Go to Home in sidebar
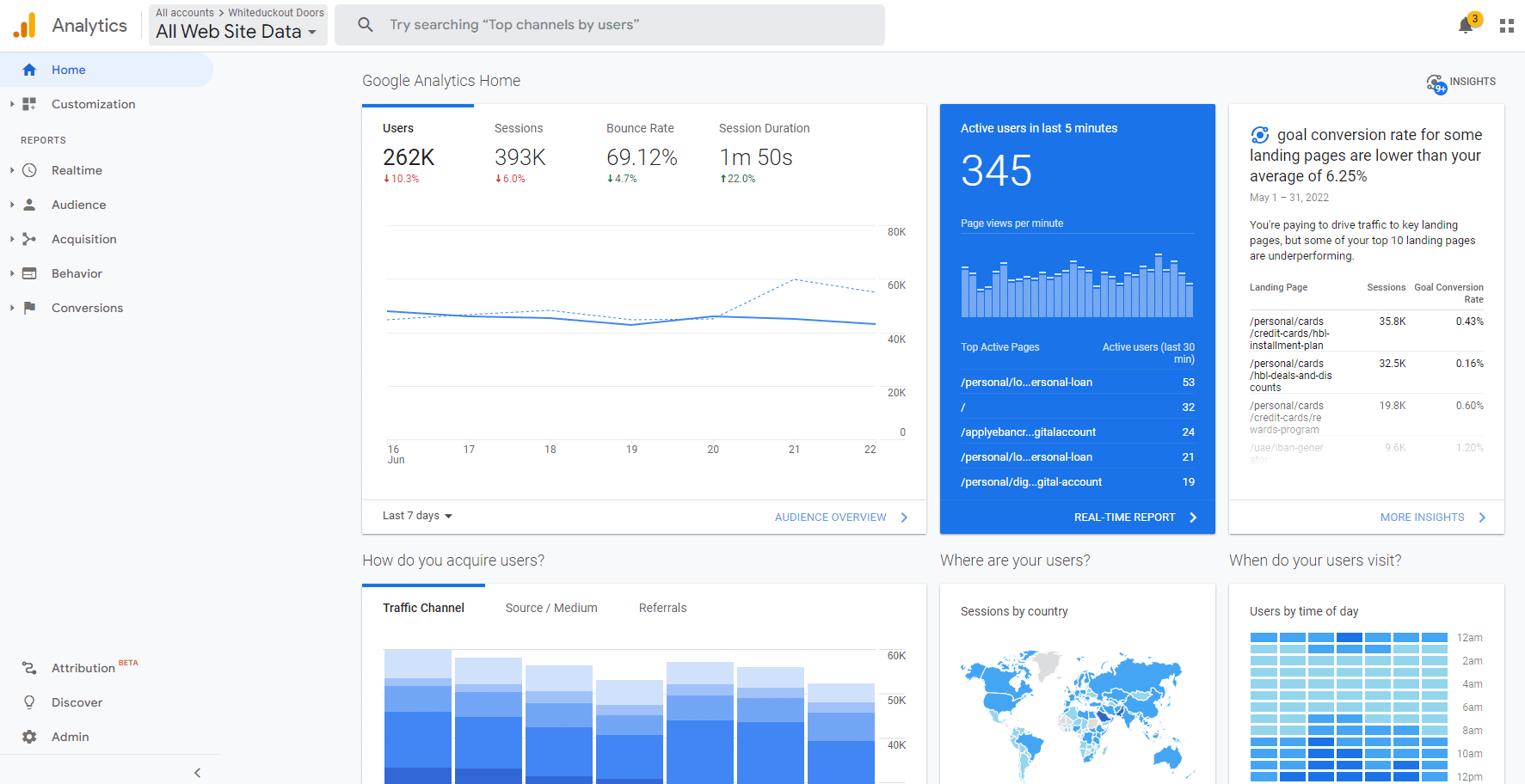This screenshot has height=784, width=1525. coord(107,70)
